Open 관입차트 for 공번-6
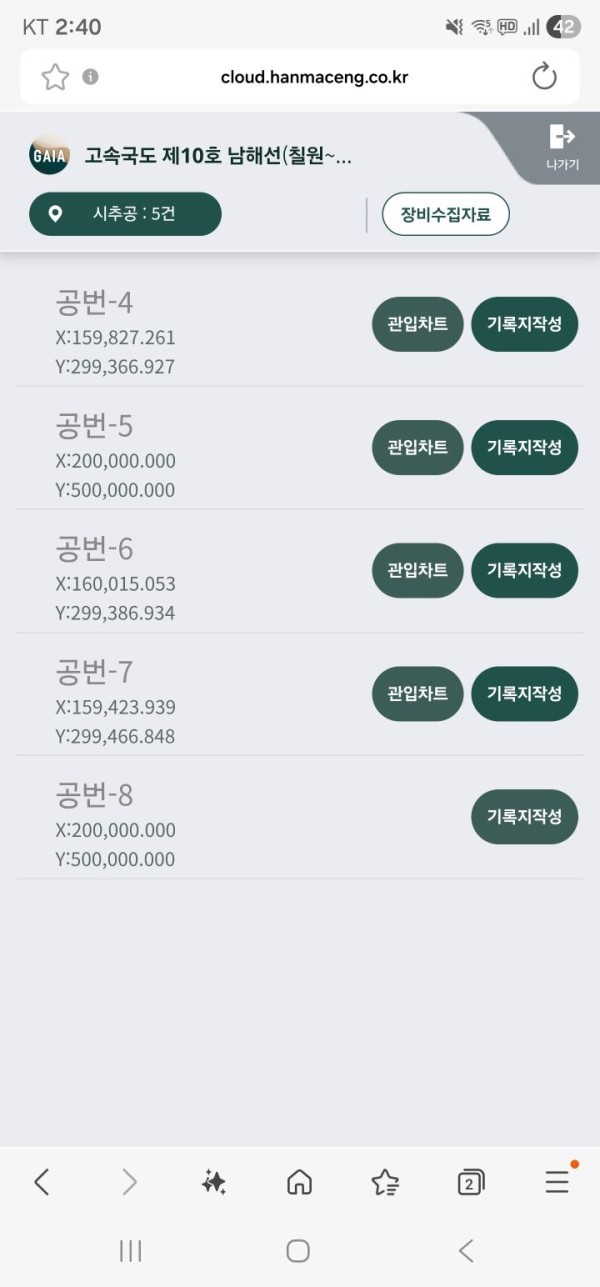The width and height of the screenshot is (600, 1287). tap(418, 570)
